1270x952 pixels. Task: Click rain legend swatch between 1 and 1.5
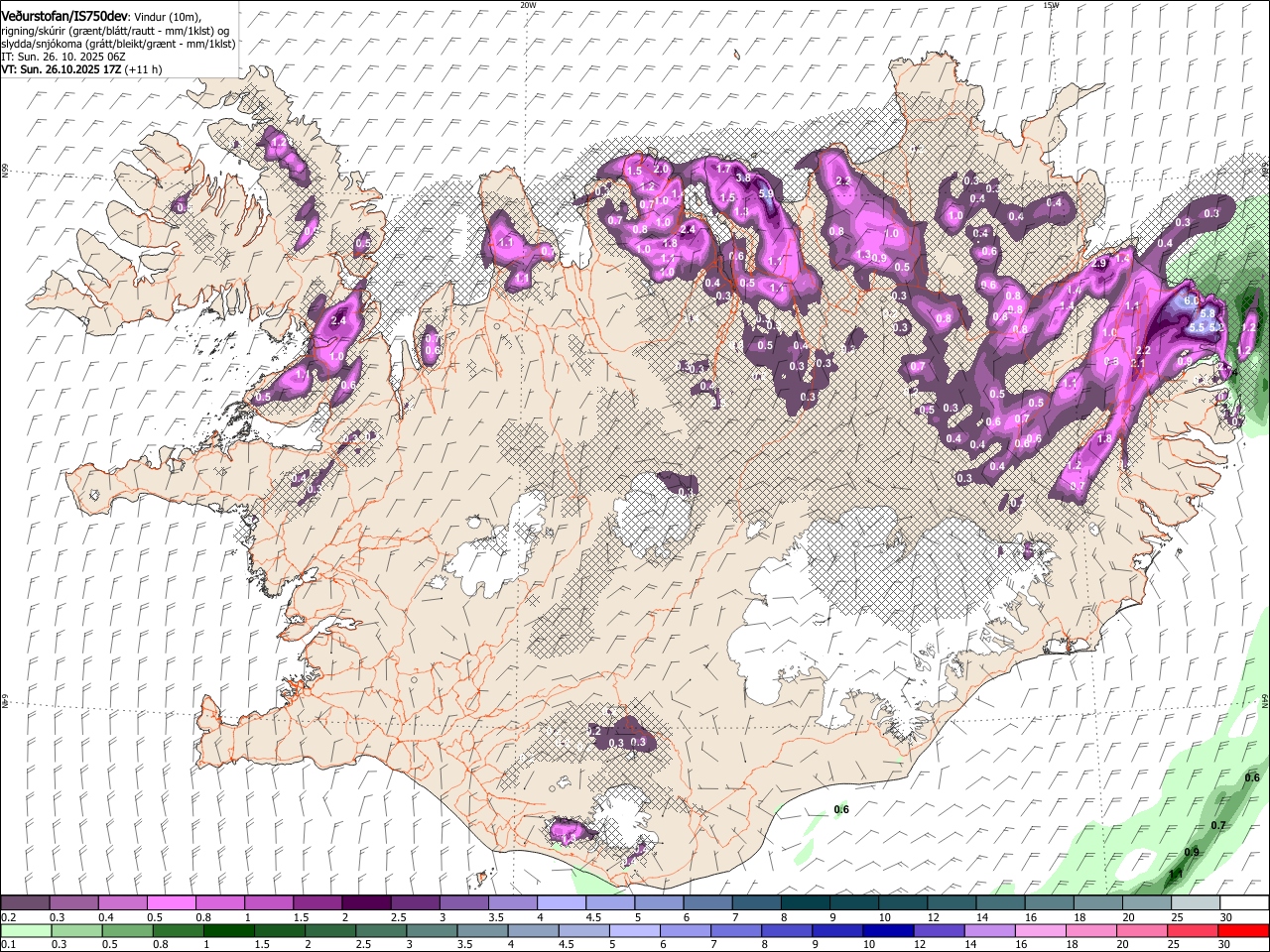point(228,930)
